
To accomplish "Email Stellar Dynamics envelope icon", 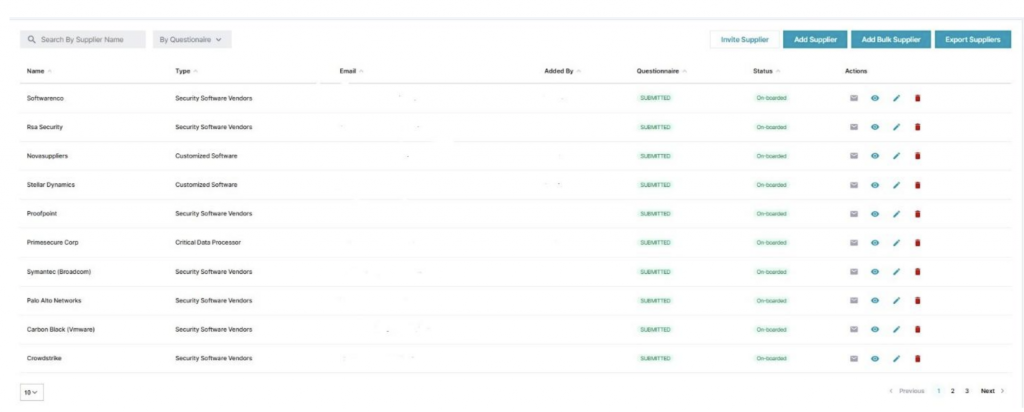I will click(x=854, y=185).
